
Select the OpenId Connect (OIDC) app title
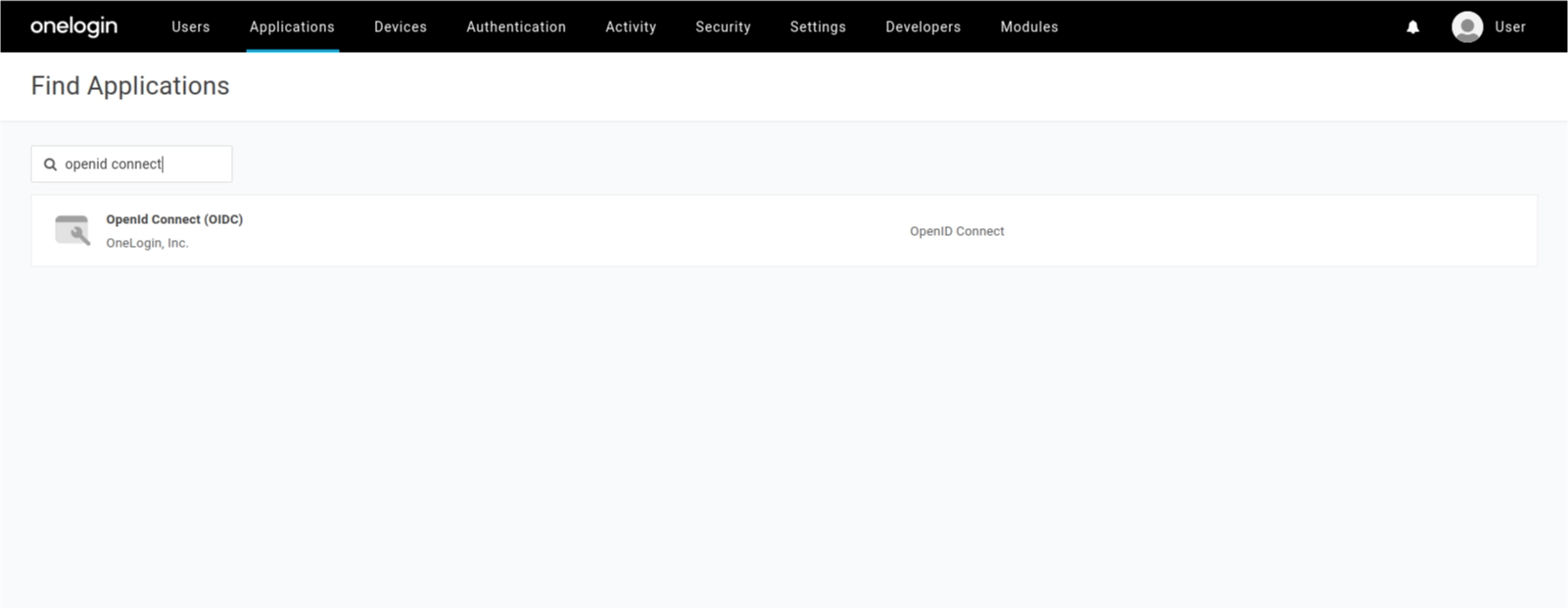174,219
